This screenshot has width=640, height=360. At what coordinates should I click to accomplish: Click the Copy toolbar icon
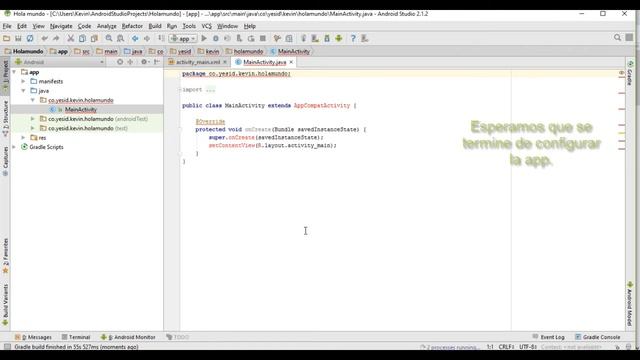[x=82, y=38]
